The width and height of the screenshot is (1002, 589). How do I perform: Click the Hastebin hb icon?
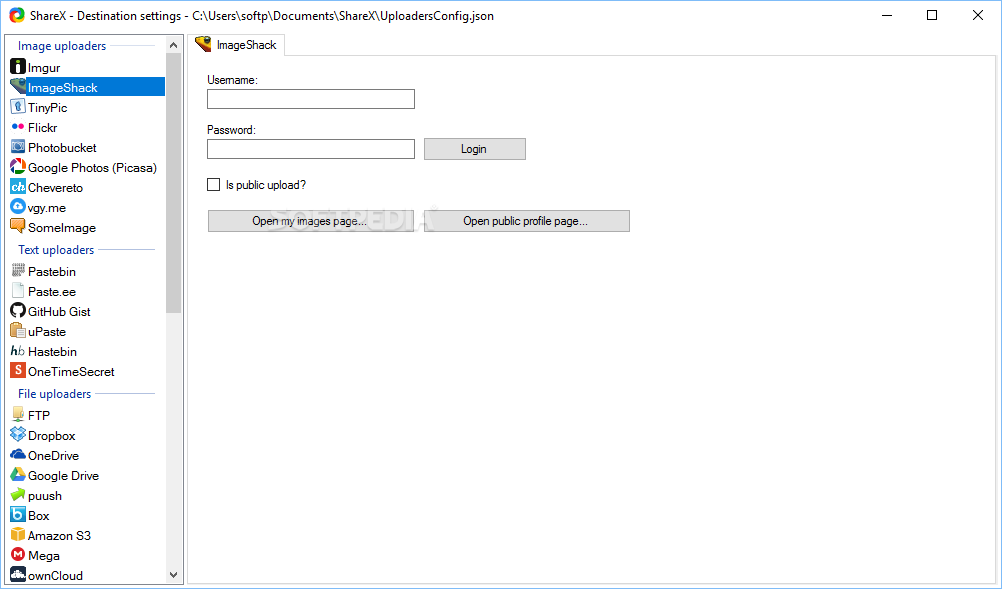tap(18, 351)
